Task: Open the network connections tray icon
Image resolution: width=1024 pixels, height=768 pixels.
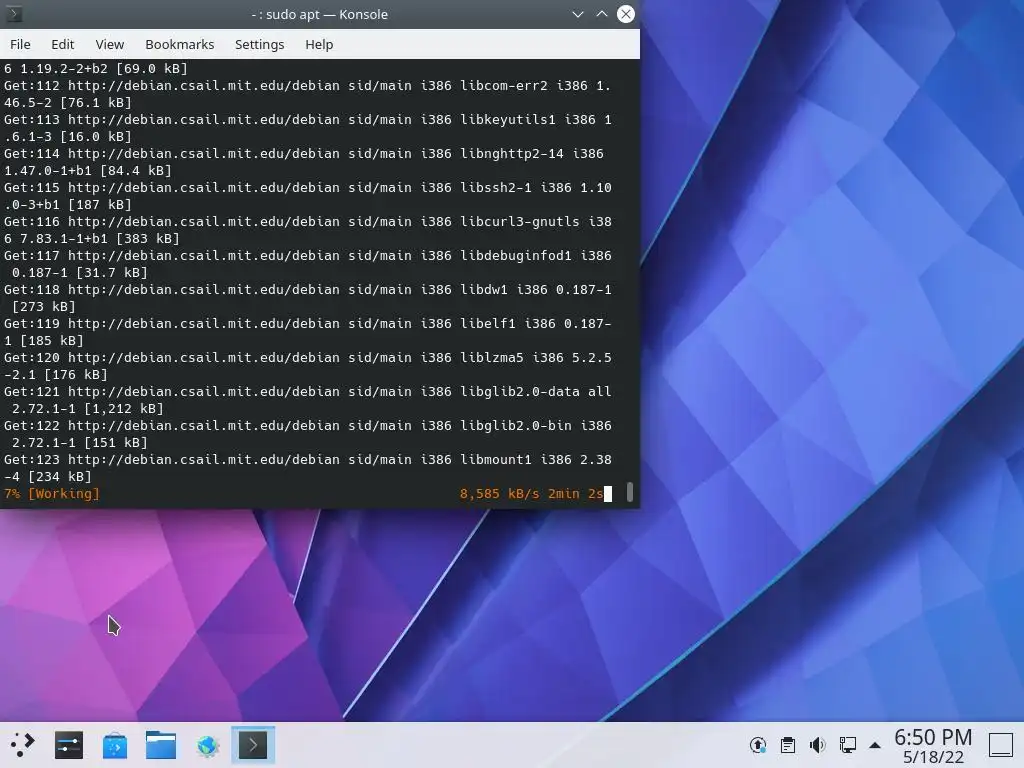Action: [848, 745]
